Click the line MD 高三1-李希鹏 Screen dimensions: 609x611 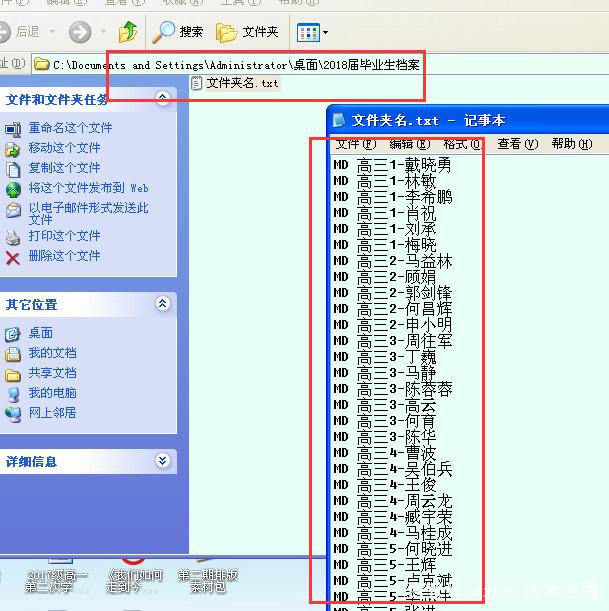(x=392, y=197)
